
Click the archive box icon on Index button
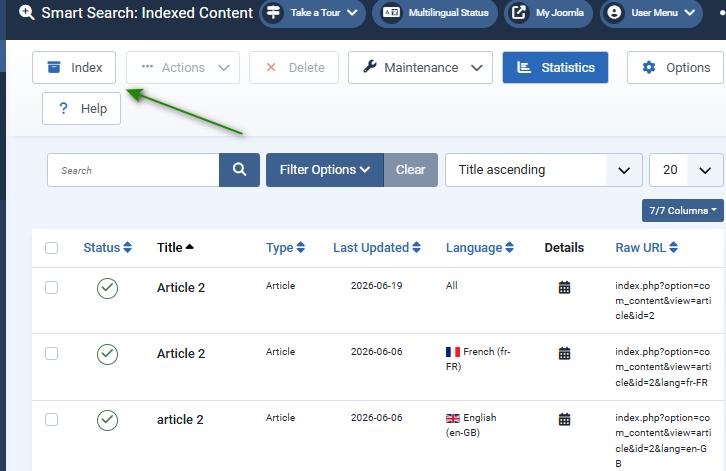point(54,67)
